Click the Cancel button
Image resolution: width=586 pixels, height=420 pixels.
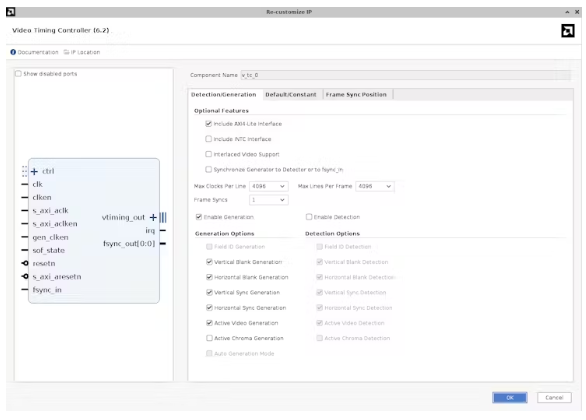(554, 398)
